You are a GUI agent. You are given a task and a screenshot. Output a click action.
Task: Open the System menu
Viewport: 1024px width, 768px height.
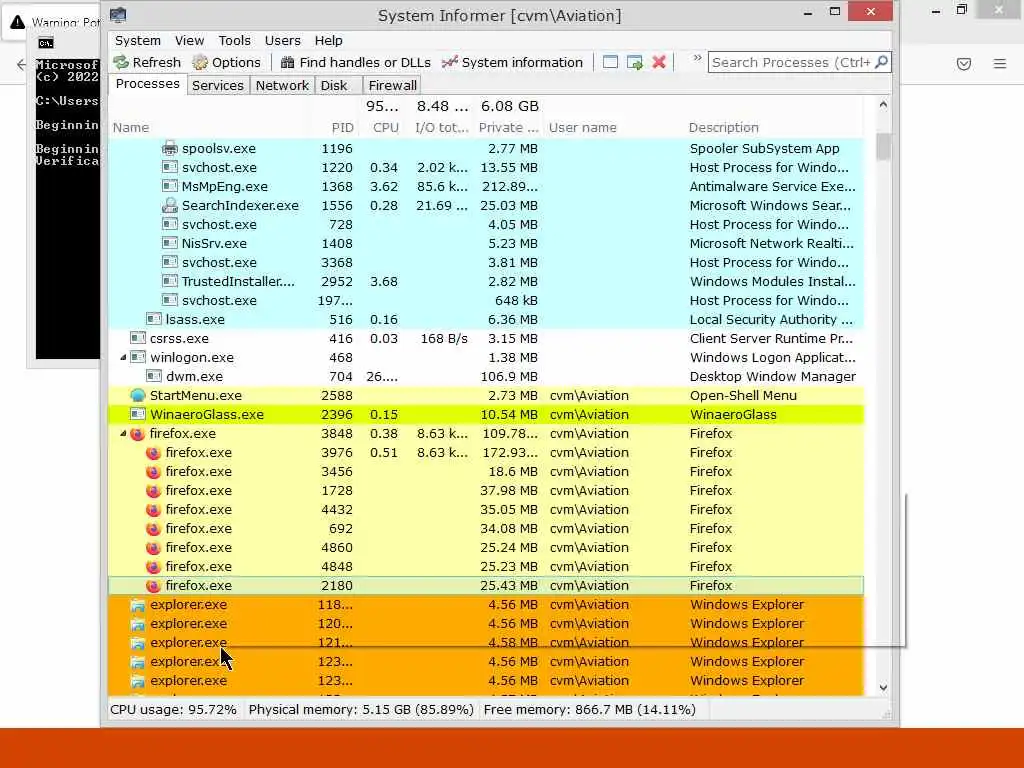click(138, 40)
